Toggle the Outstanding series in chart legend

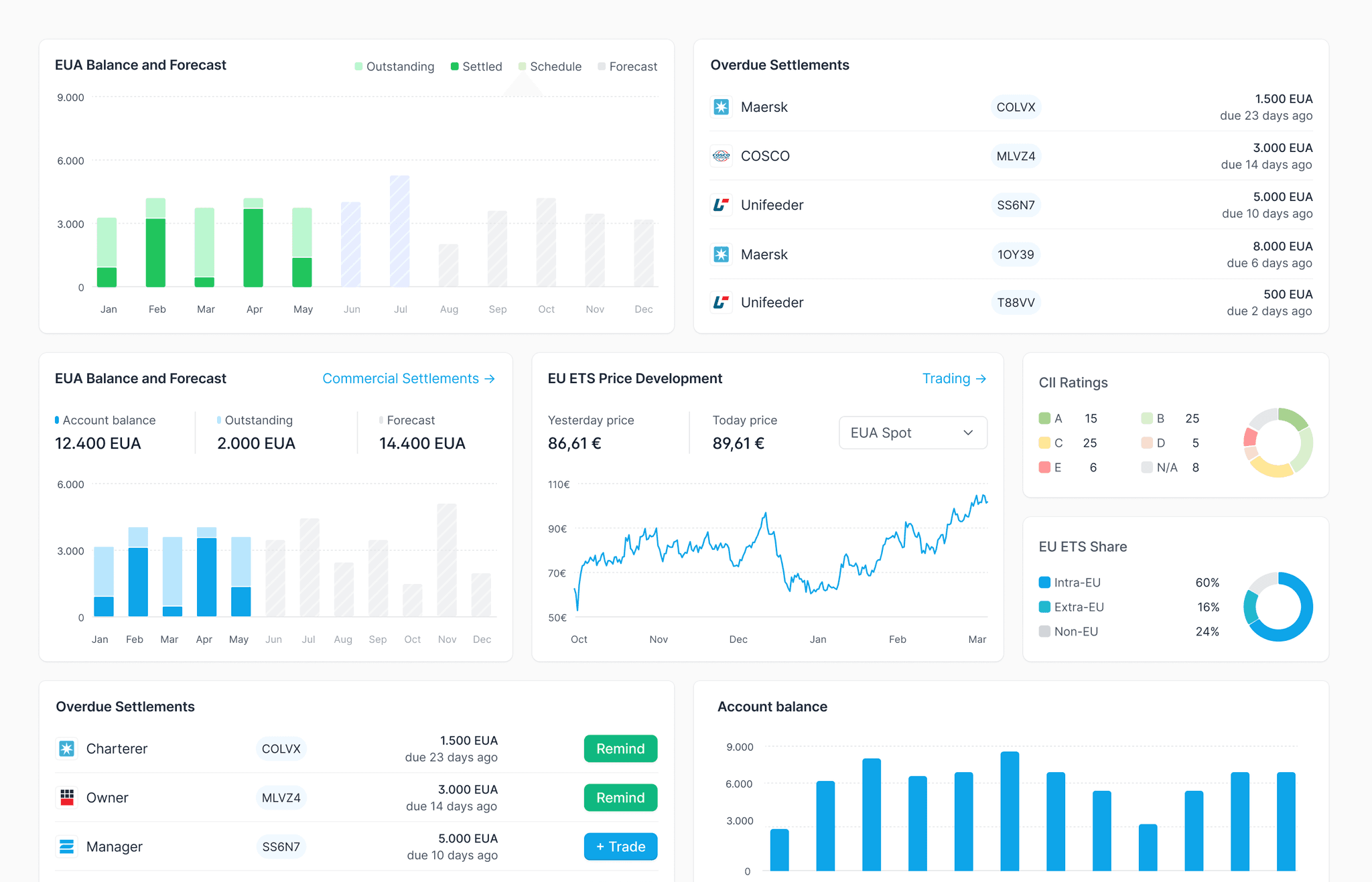pos(395,66)
